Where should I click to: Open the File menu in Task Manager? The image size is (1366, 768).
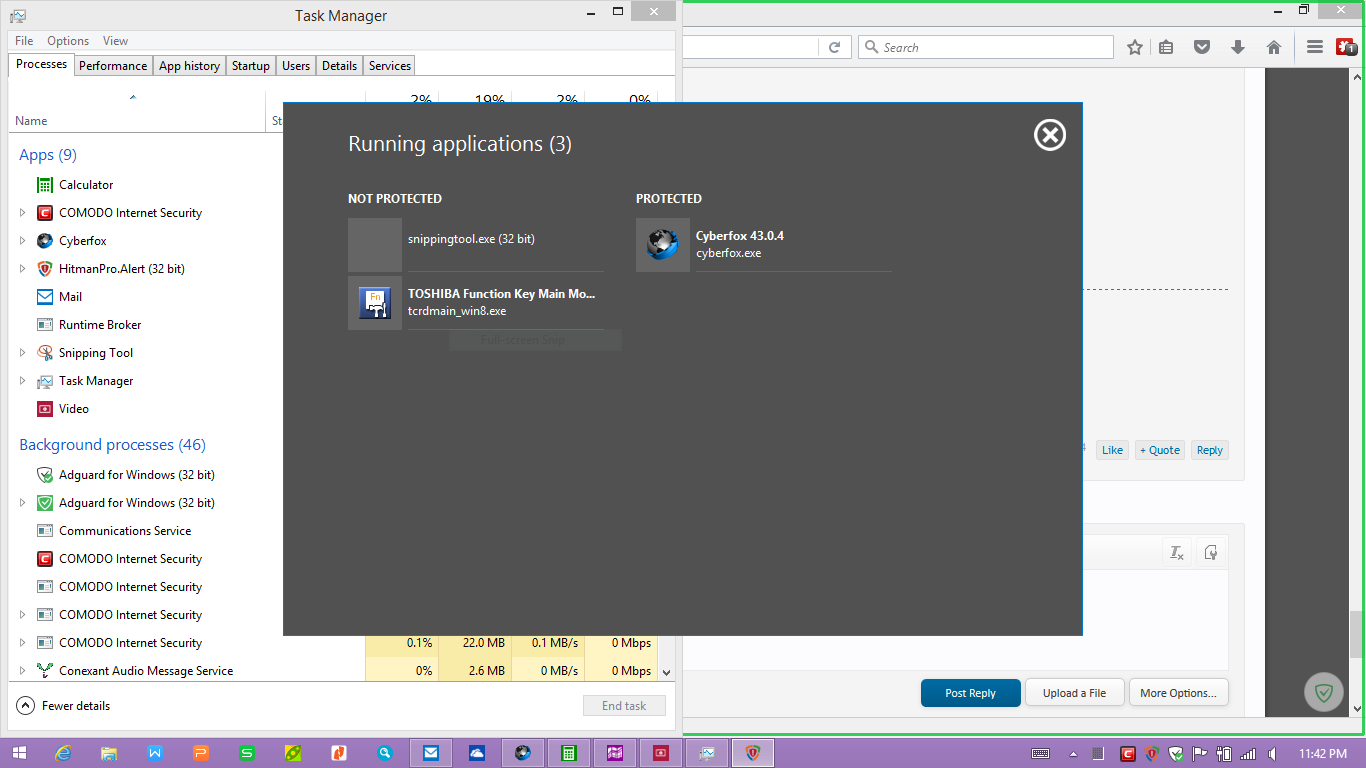tap(24, 41)
